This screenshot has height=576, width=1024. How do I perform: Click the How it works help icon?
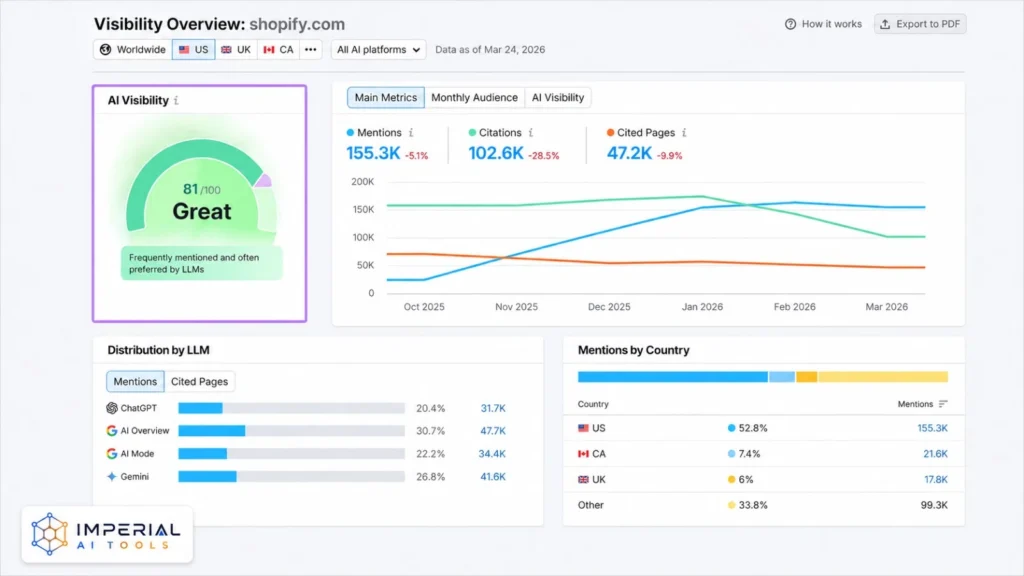coord(790,24)
